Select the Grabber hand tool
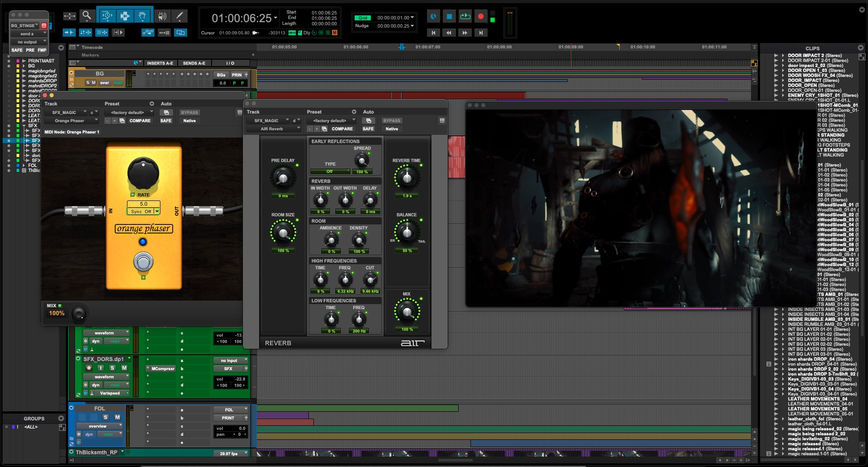The image size is (868, 467). pyautogui.click(x=142, y=15)
